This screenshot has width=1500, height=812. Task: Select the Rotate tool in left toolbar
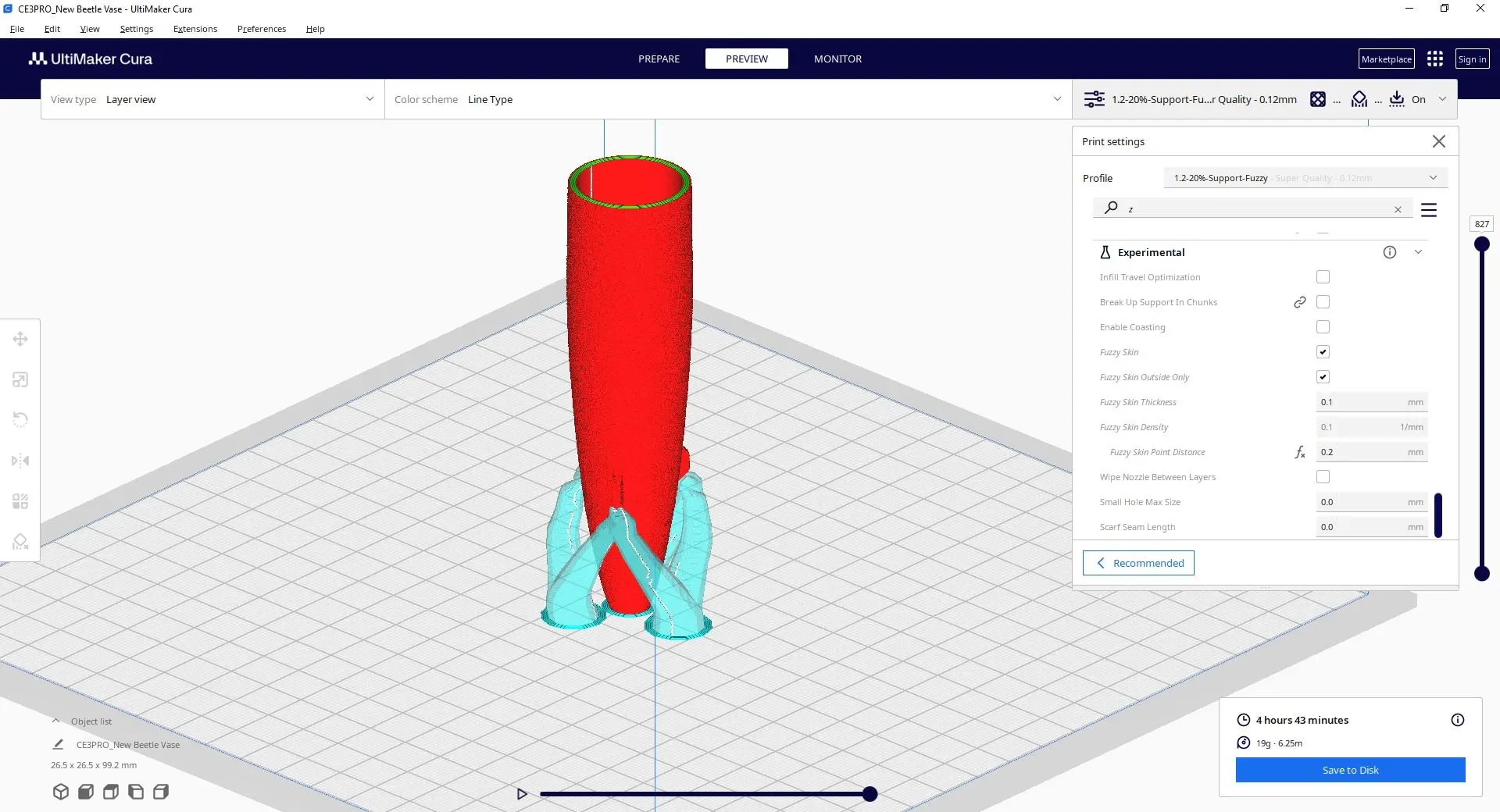coord(20,420)
